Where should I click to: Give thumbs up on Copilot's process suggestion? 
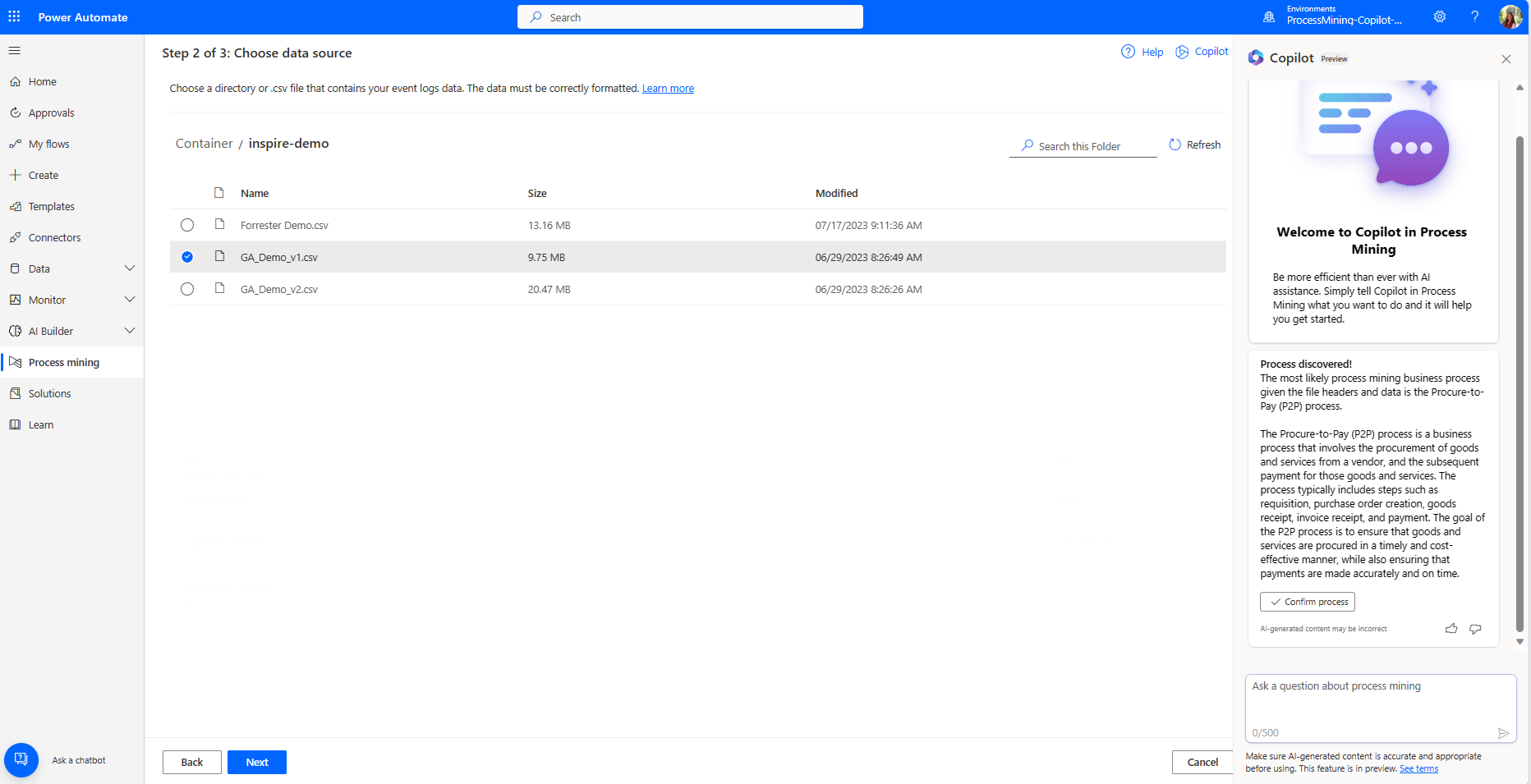[1451, 629]
